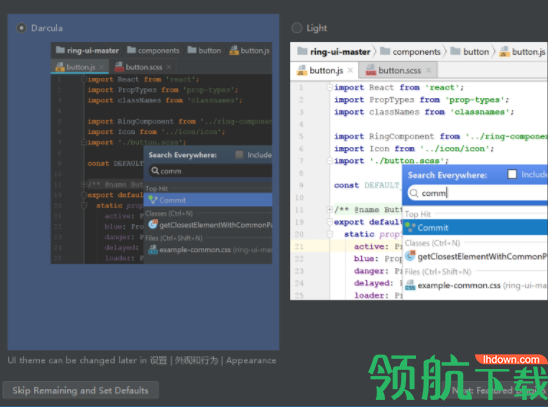Go to Next: Featured plugins step
Viewport: 548px width, 407px height.
(495, 390)
